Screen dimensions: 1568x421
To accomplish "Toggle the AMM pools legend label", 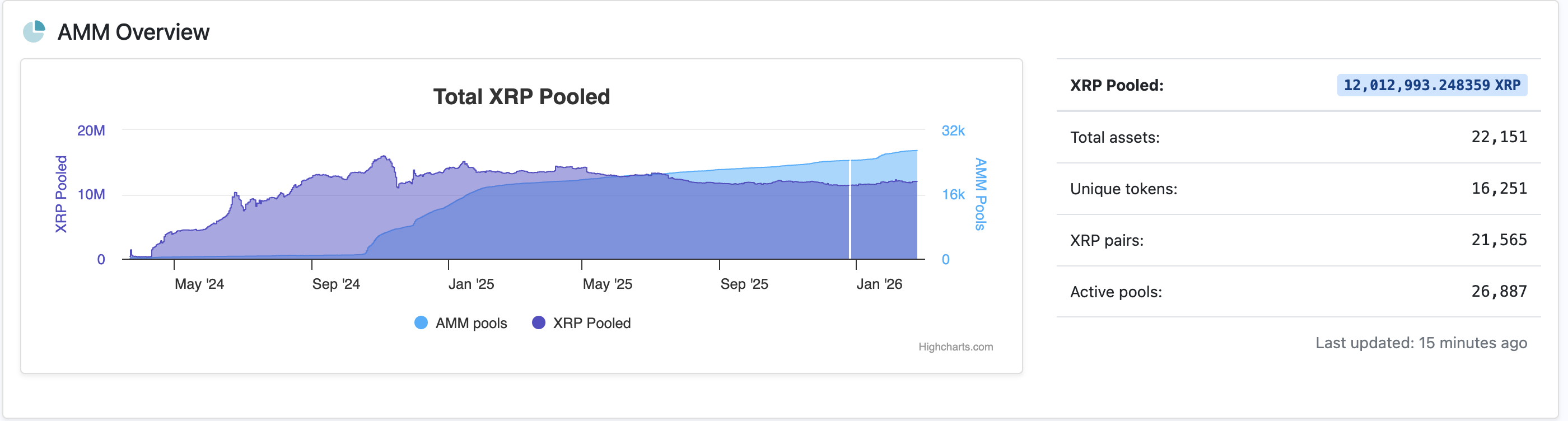I will pyautogui.click(x=470, y=323).
